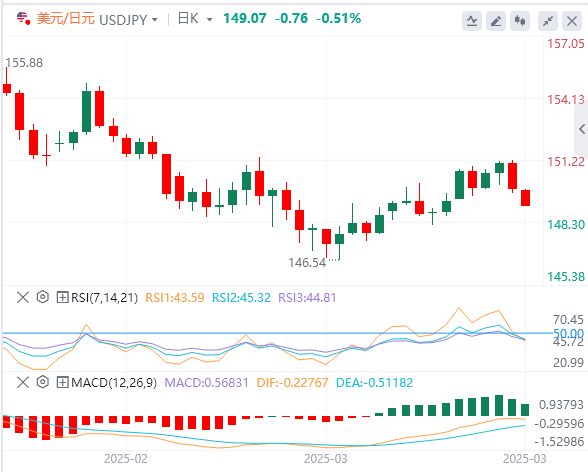This screenshot has height=472, width=588.
Task: Switch the candlestick chart type
Action: tap(520, 21)
